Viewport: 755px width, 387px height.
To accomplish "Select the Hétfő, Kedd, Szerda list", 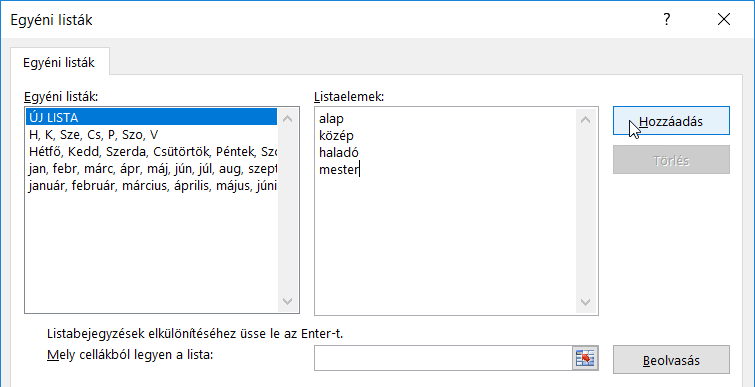I will click(152, 152).
